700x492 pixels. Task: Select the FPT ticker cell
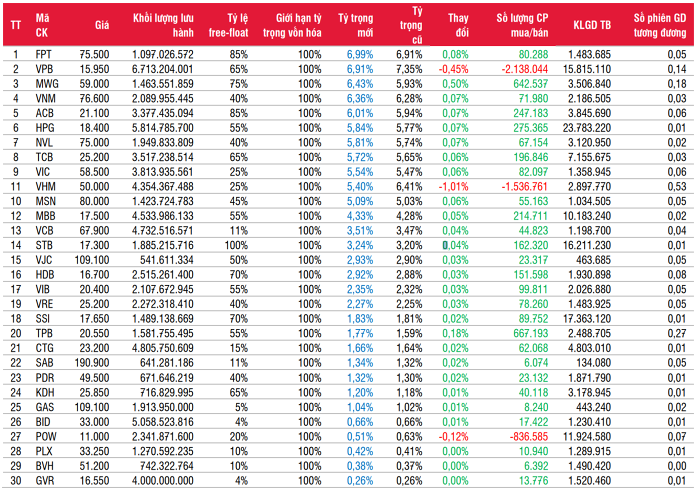pyautogui.click(x=44, y=53)
